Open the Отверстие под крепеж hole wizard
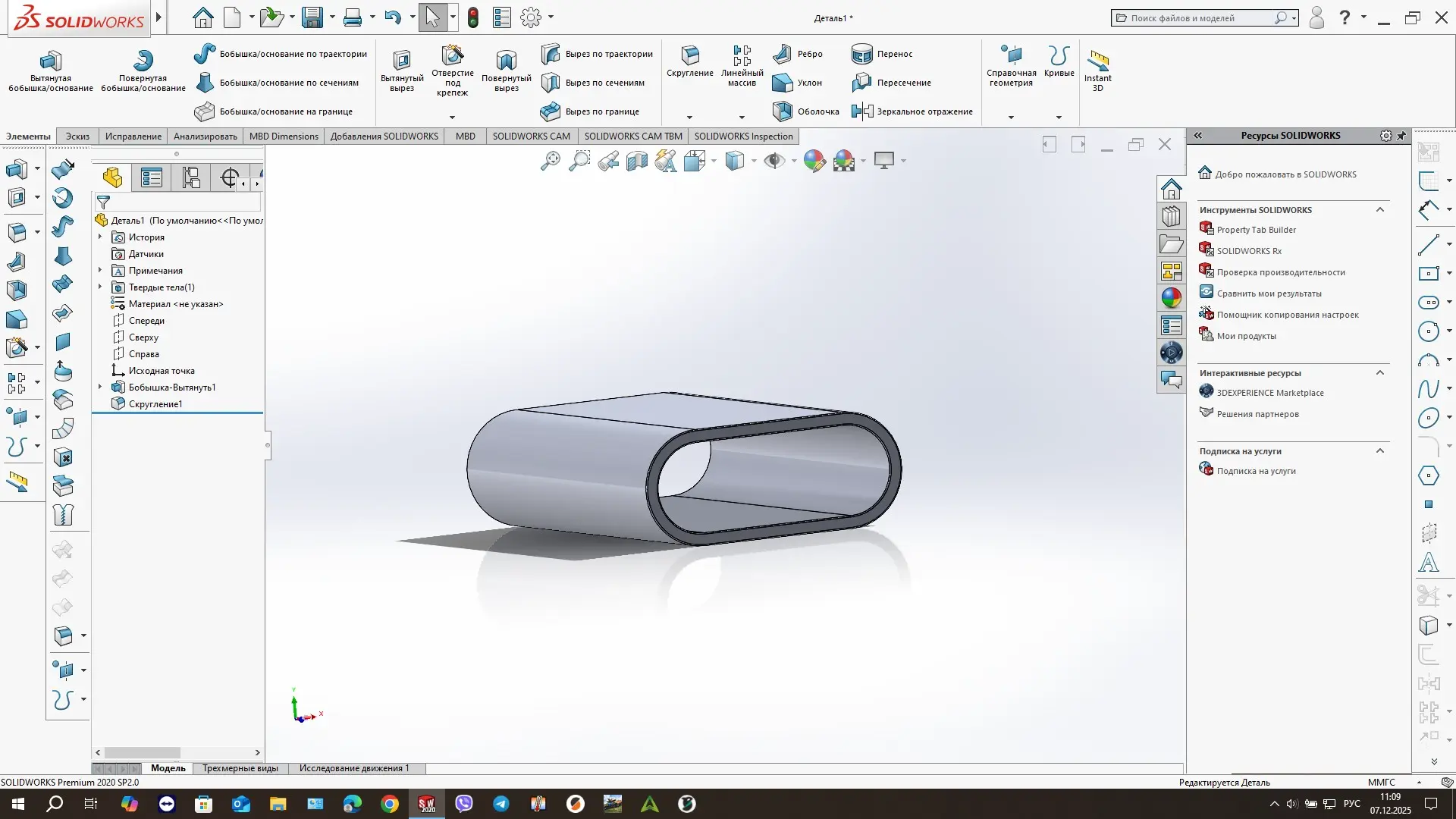Viewport: 1456px width, 819px height. coord(453,71)
